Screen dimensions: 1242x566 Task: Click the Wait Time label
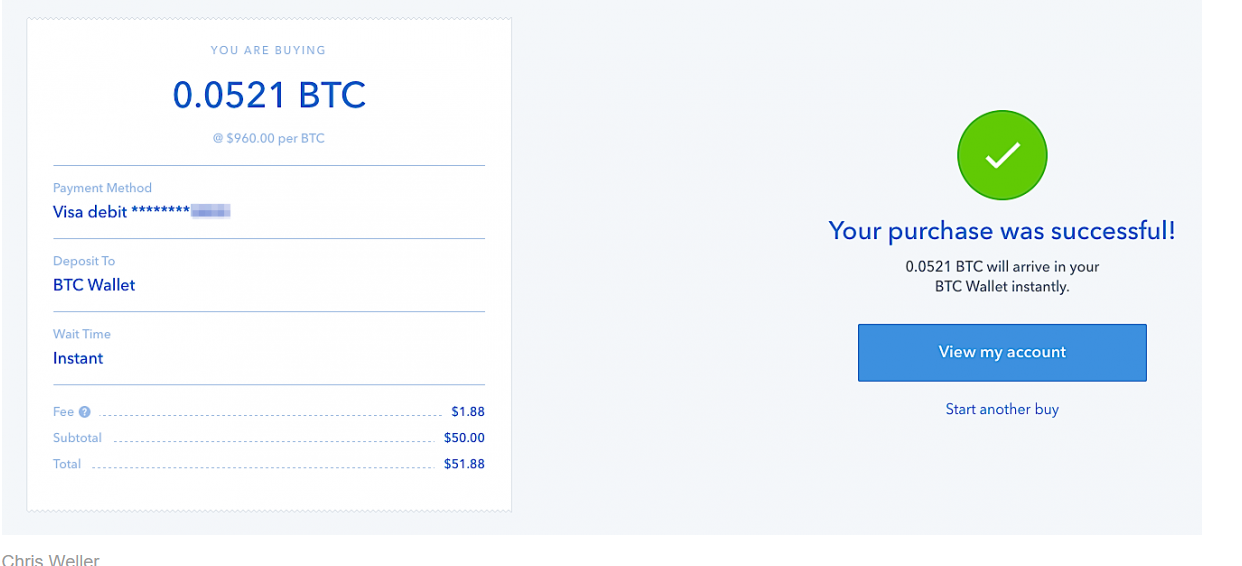pos(82,334)
